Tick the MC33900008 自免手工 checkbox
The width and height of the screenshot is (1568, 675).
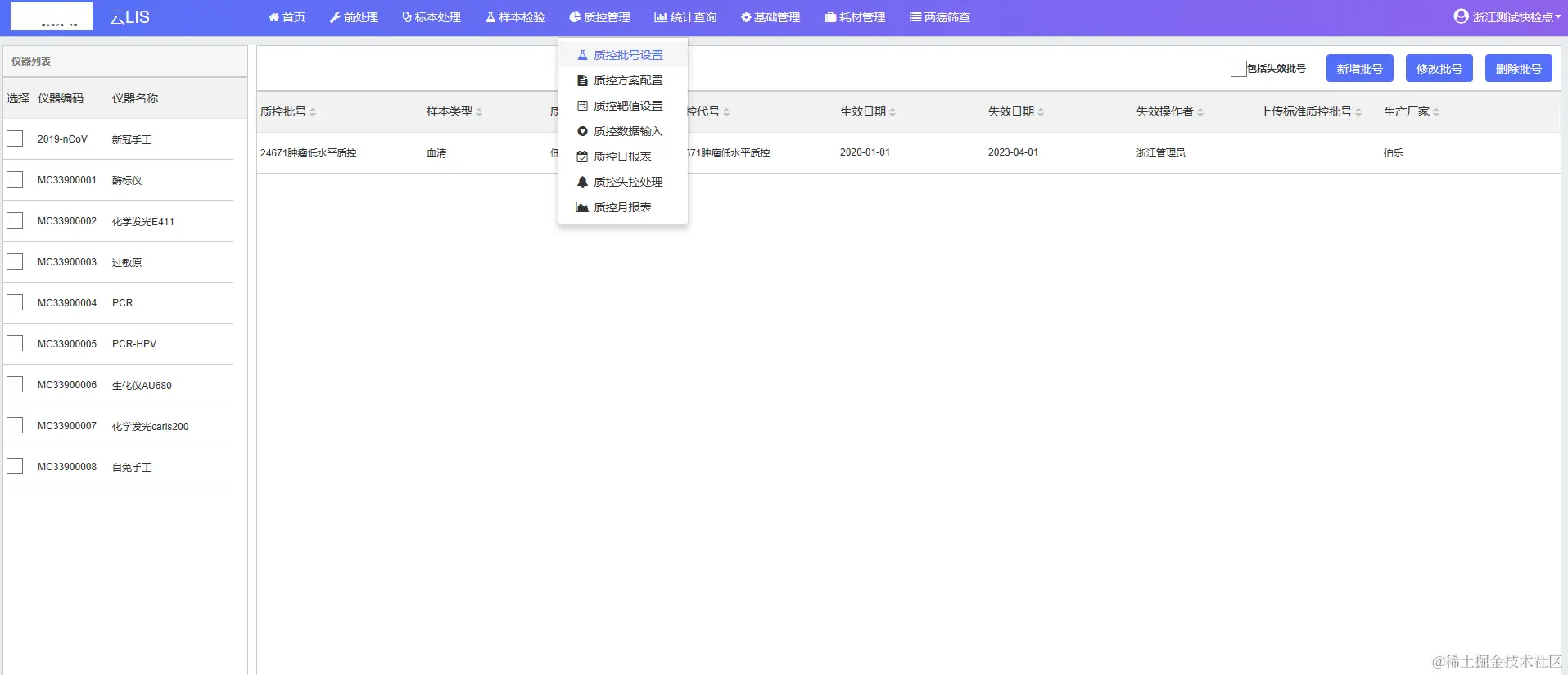click(x=15, y=466)
